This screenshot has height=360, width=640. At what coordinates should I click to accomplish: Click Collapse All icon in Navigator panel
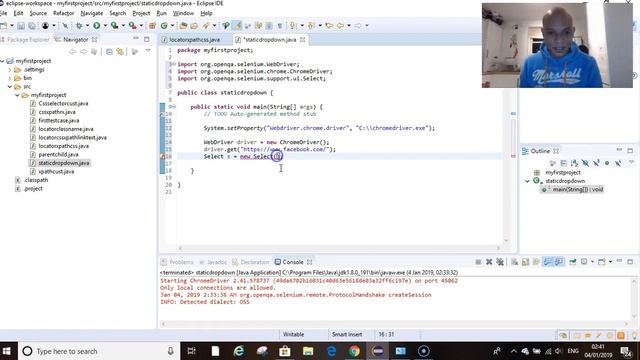[109, 51]
